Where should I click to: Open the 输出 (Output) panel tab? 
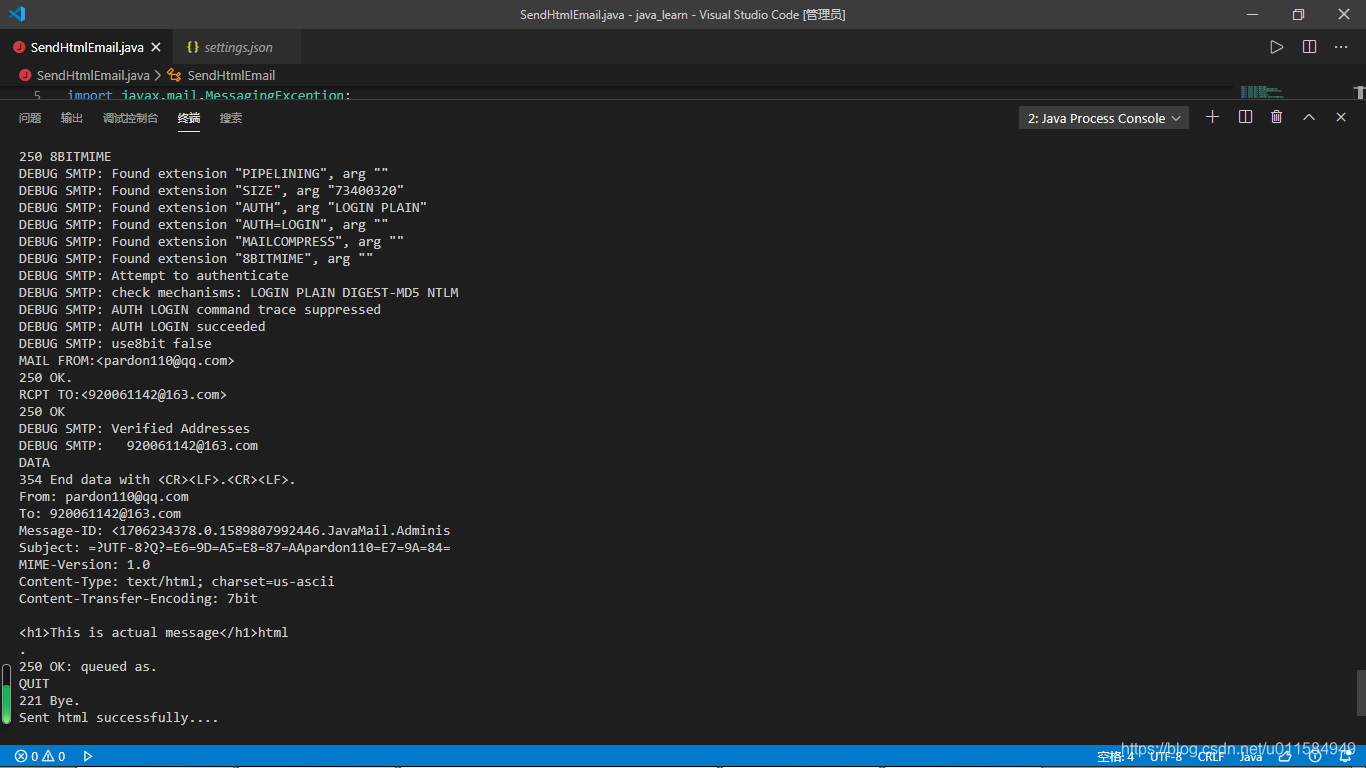[x=72, y=118]
